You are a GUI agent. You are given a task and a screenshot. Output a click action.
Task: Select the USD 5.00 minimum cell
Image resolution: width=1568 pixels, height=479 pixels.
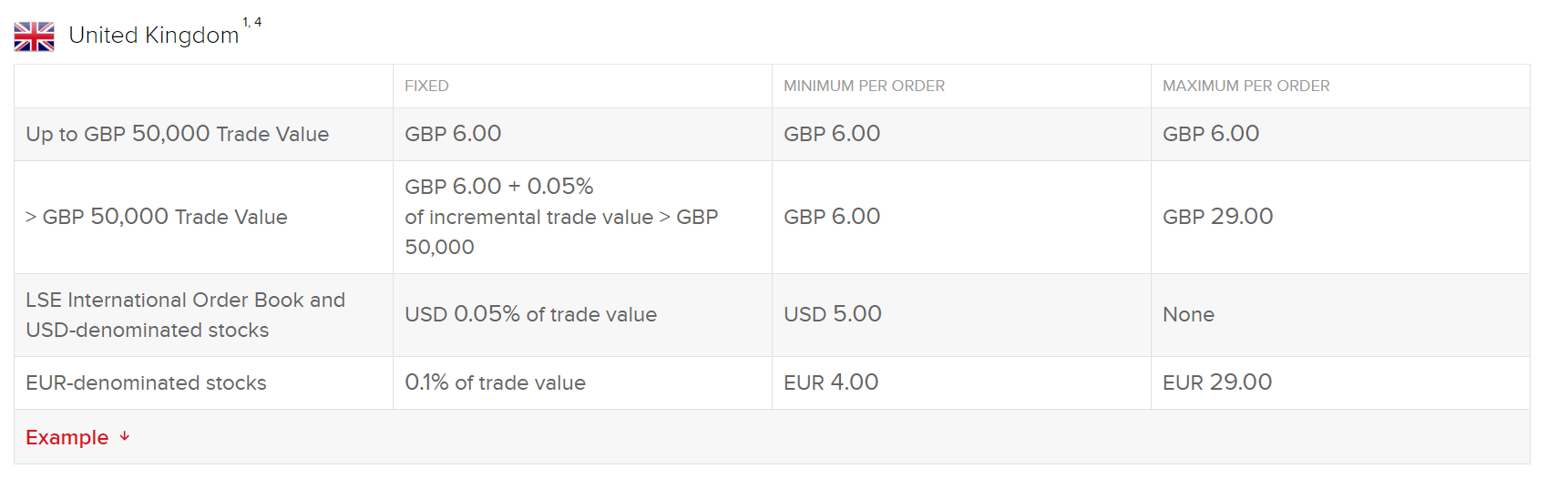832,314
